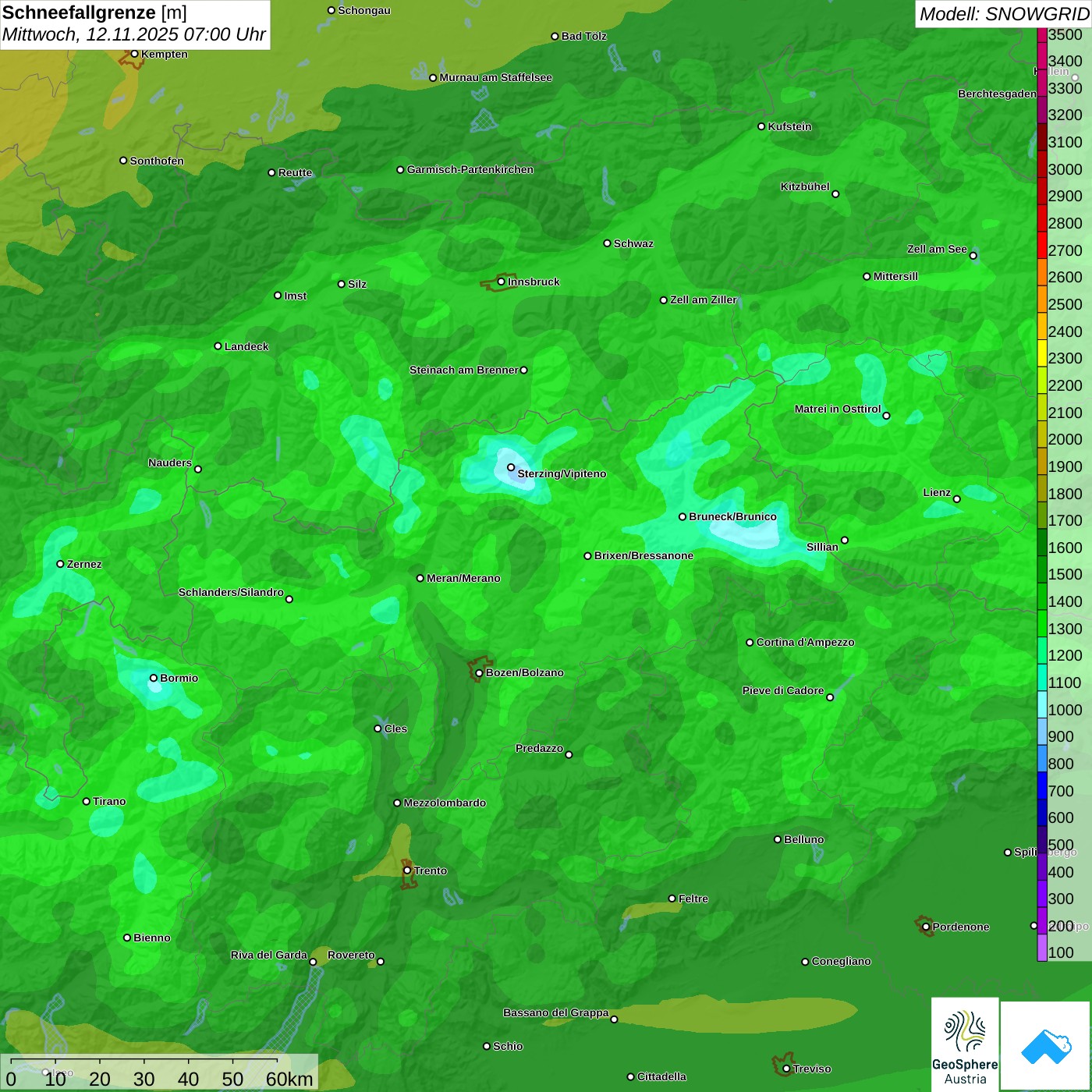The width and height of the screenshot is (1092, 1092).
Task: Select the 1300 m green legend swatch
Action: coord(1042,623)
